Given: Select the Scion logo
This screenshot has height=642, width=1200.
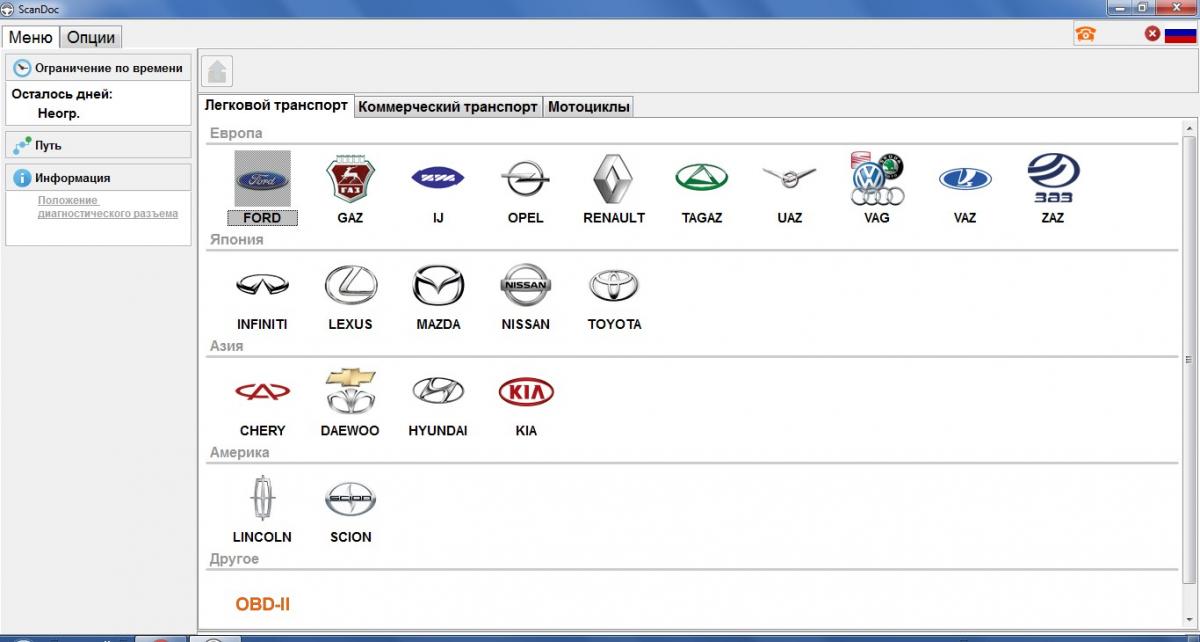Looking at the screenshot, I should [350, 498].
